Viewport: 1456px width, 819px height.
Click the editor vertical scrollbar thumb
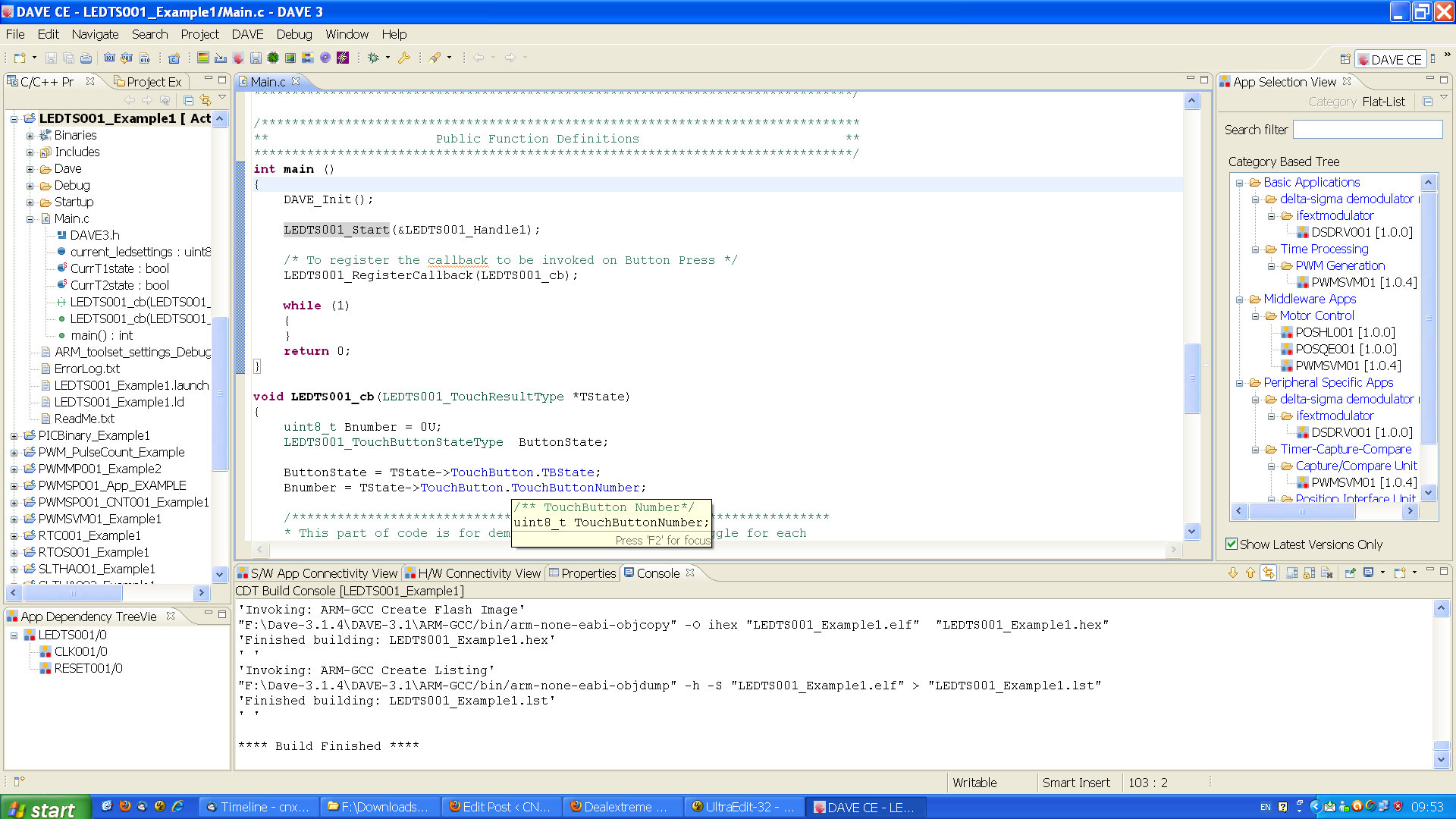tap(1191, 378)
